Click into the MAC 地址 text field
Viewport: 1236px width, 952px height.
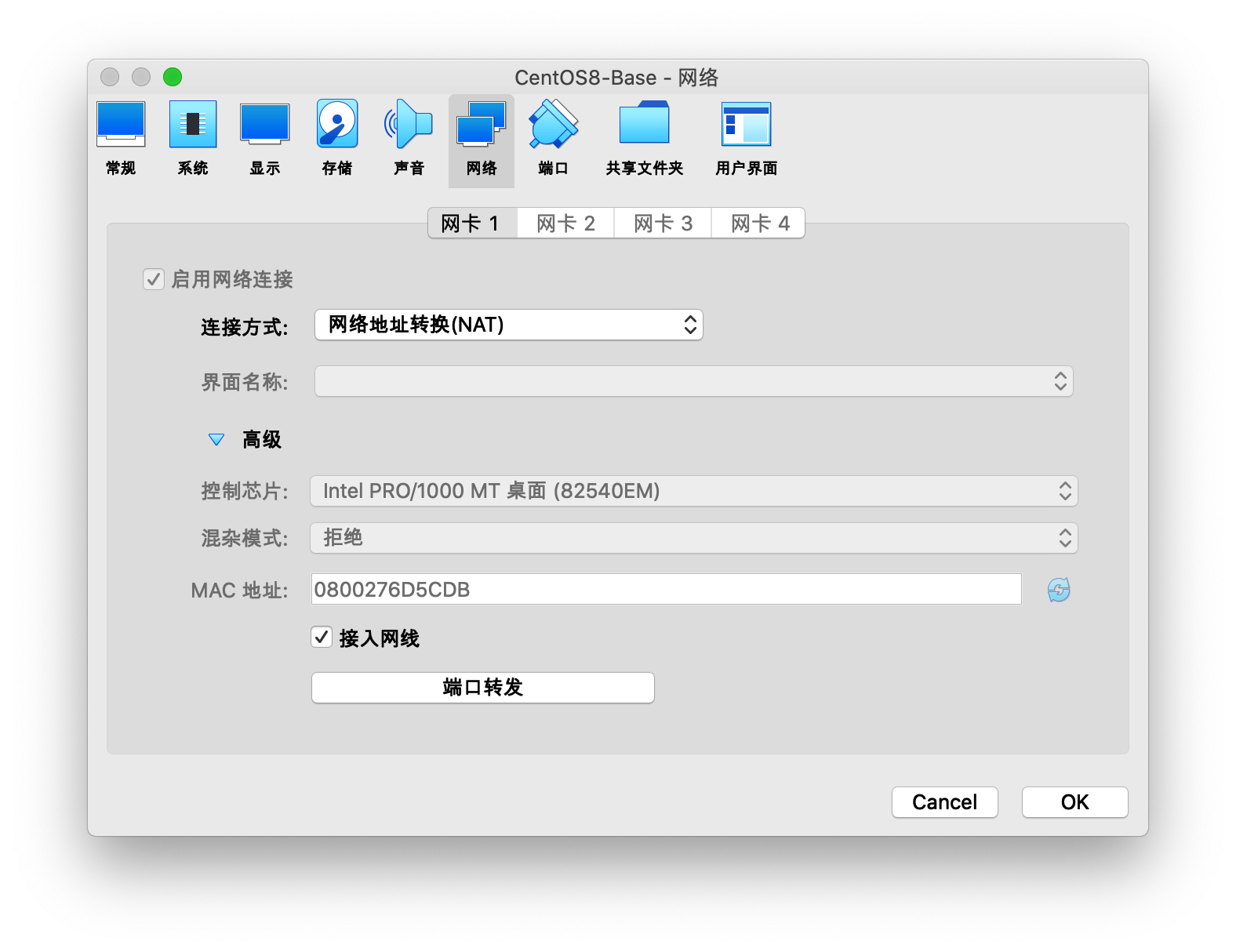pyautogui.click(x=666, y=590)
